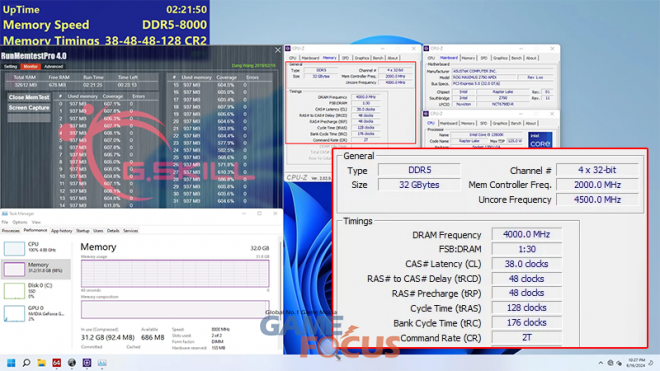The image size is (660, 371).
Task: Open the SPD tab in CPU-Z memory window
Action: coord(345,58)
